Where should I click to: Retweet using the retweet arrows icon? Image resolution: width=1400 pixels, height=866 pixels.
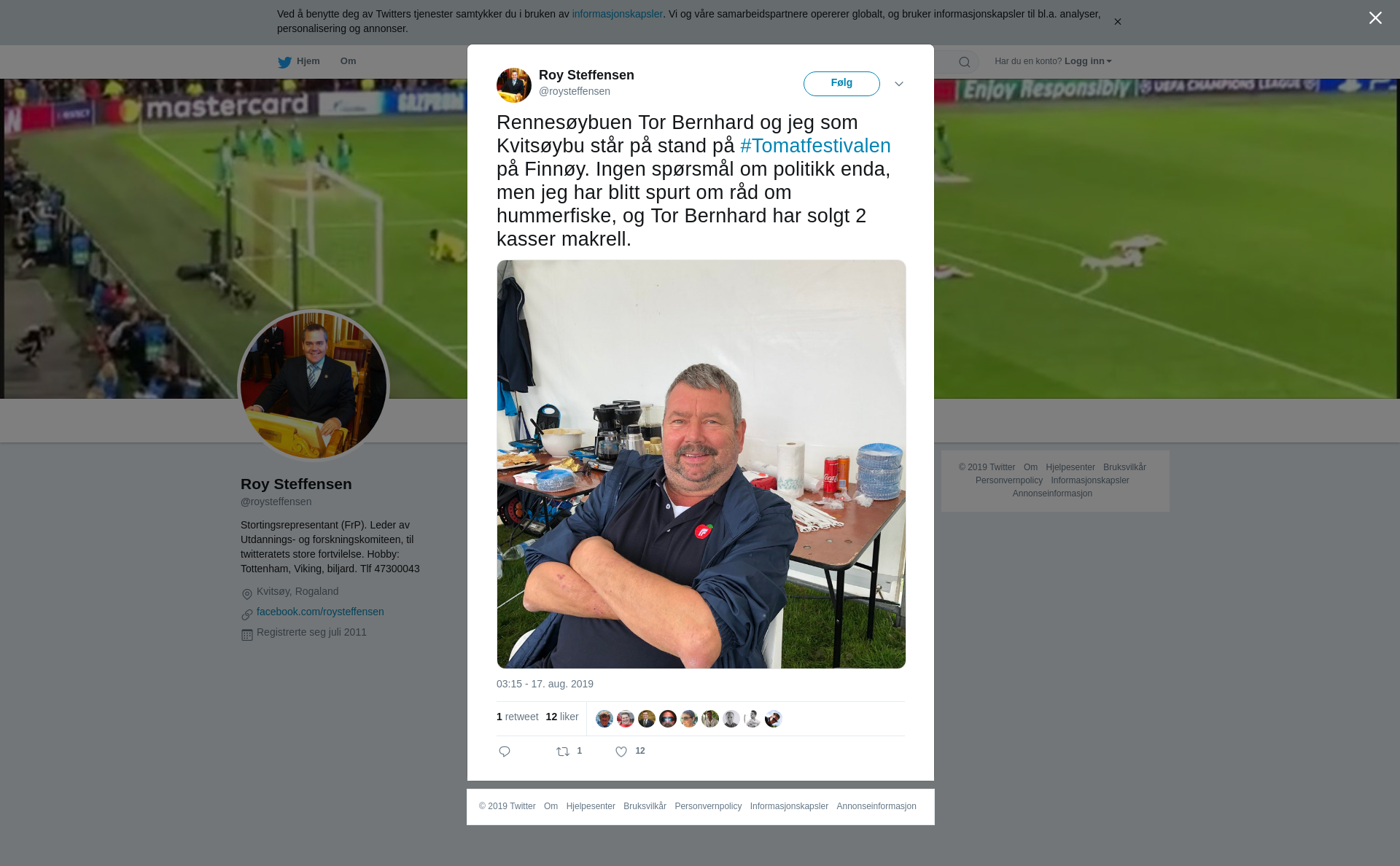[x=563, y=752]
